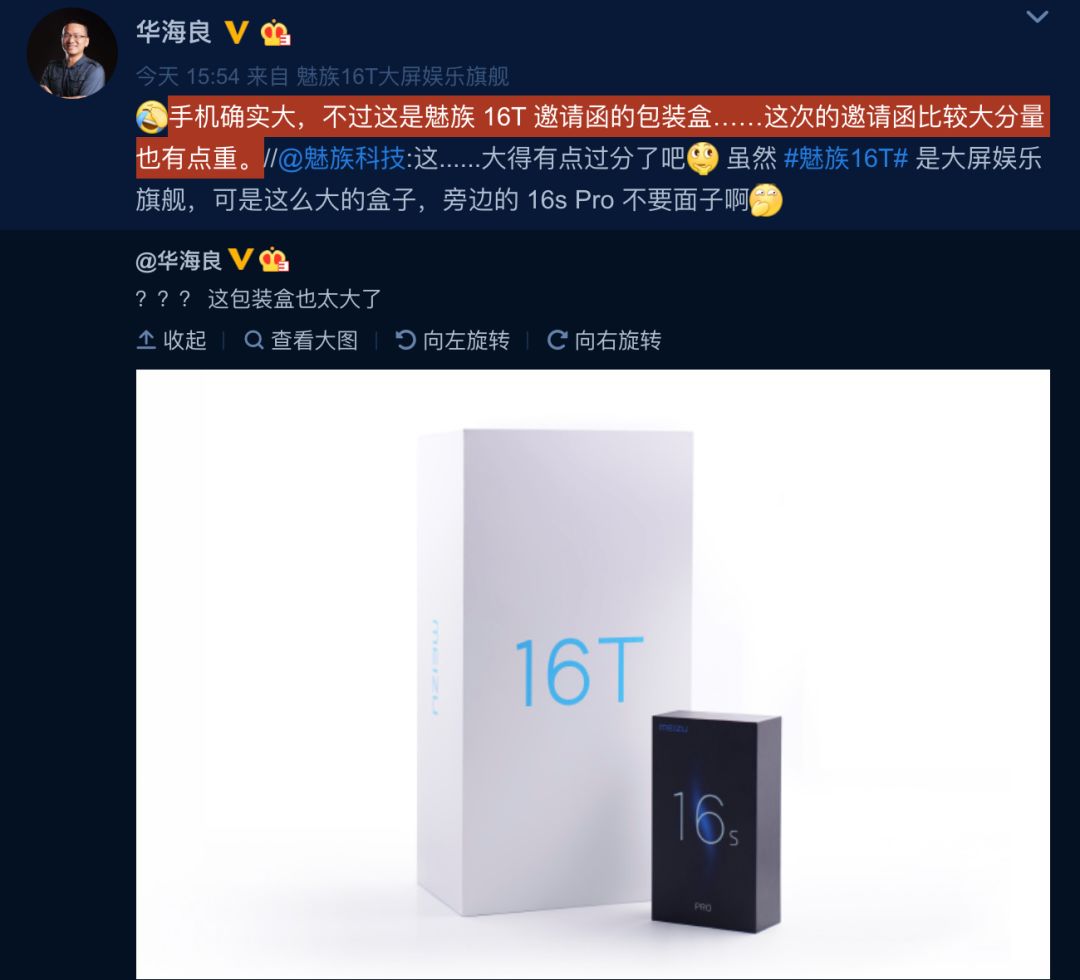Click the crown badge in the reposted post
This screenshot has height=980, width=1080.
point(273,260)
